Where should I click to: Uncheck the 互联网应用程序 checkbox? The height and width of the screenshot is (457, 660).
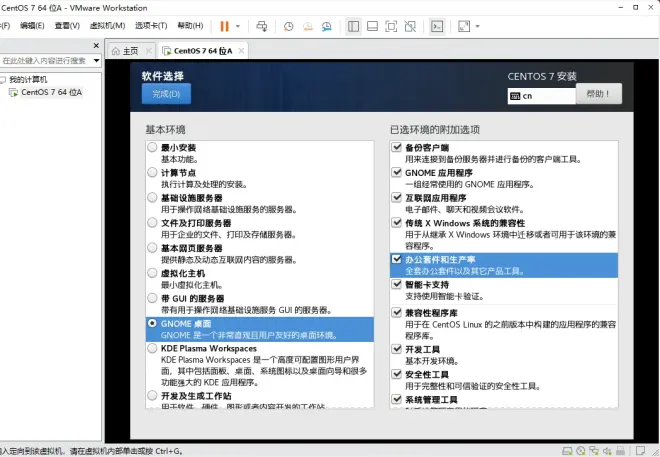(x=397, y=197)
